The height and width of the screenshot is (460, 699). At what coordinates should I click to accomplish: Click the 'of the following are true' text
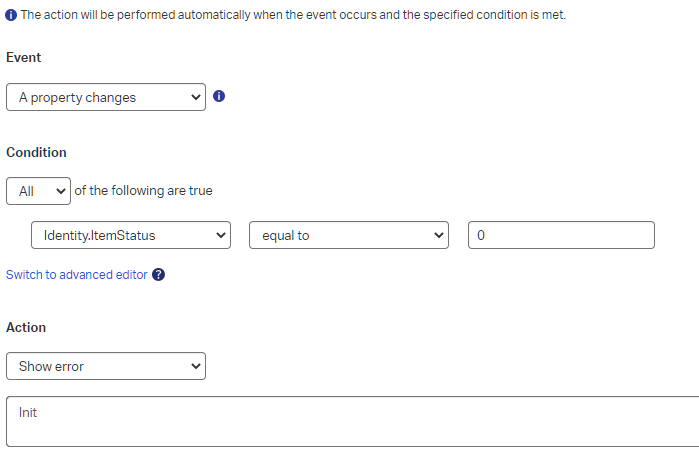(144, 190)
